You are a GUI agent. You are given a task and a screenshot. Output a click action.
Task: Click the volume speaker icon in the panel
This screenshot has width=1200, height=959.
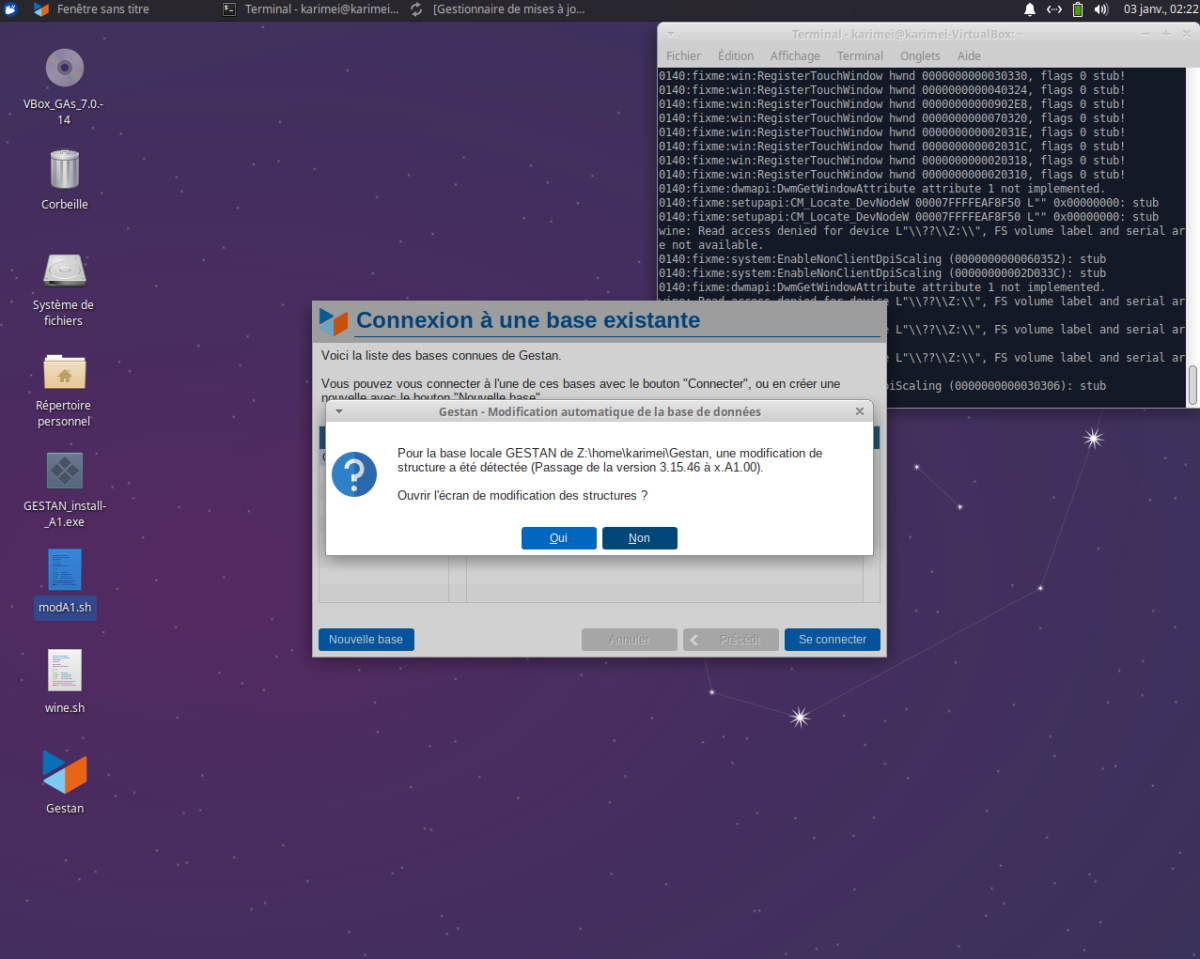pos(1101,9)
